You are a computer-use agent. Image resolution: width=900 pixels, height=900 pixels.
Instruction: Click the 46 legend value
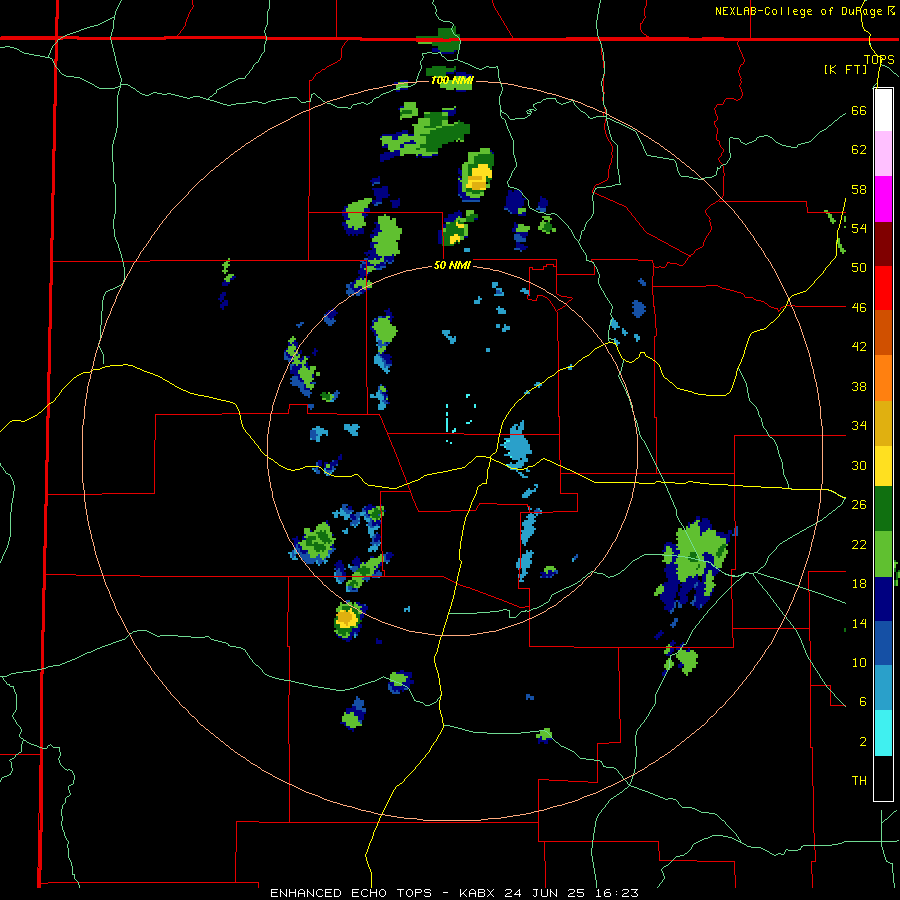(859, 308)
